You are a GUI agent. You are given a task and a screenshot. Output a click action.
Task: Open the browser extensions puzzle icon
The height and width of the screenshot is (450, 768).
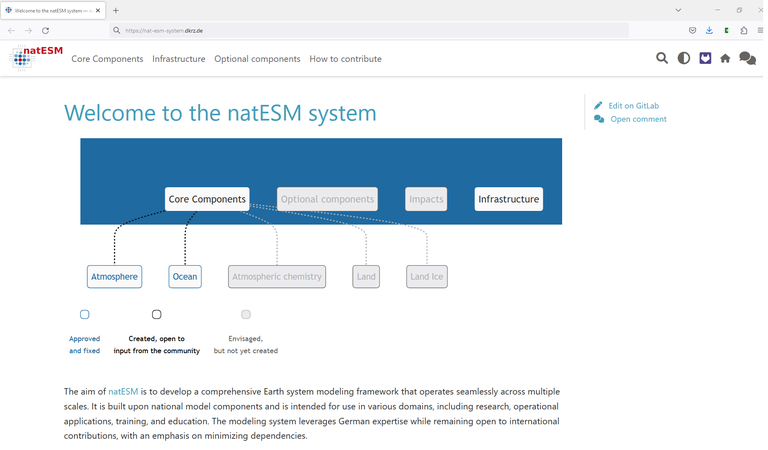[744, 30]
